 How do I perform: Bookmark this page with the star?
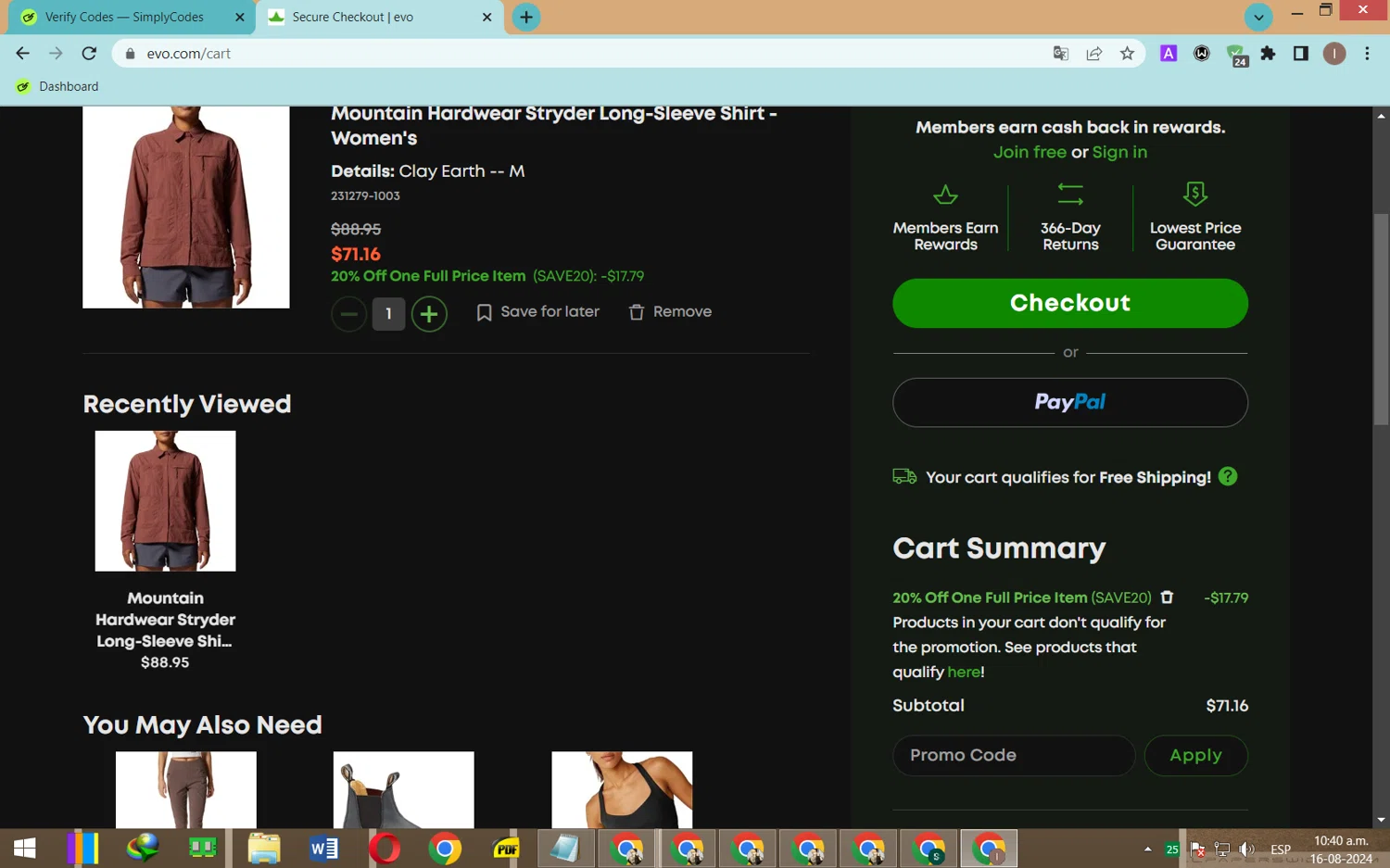(1127, 54)
